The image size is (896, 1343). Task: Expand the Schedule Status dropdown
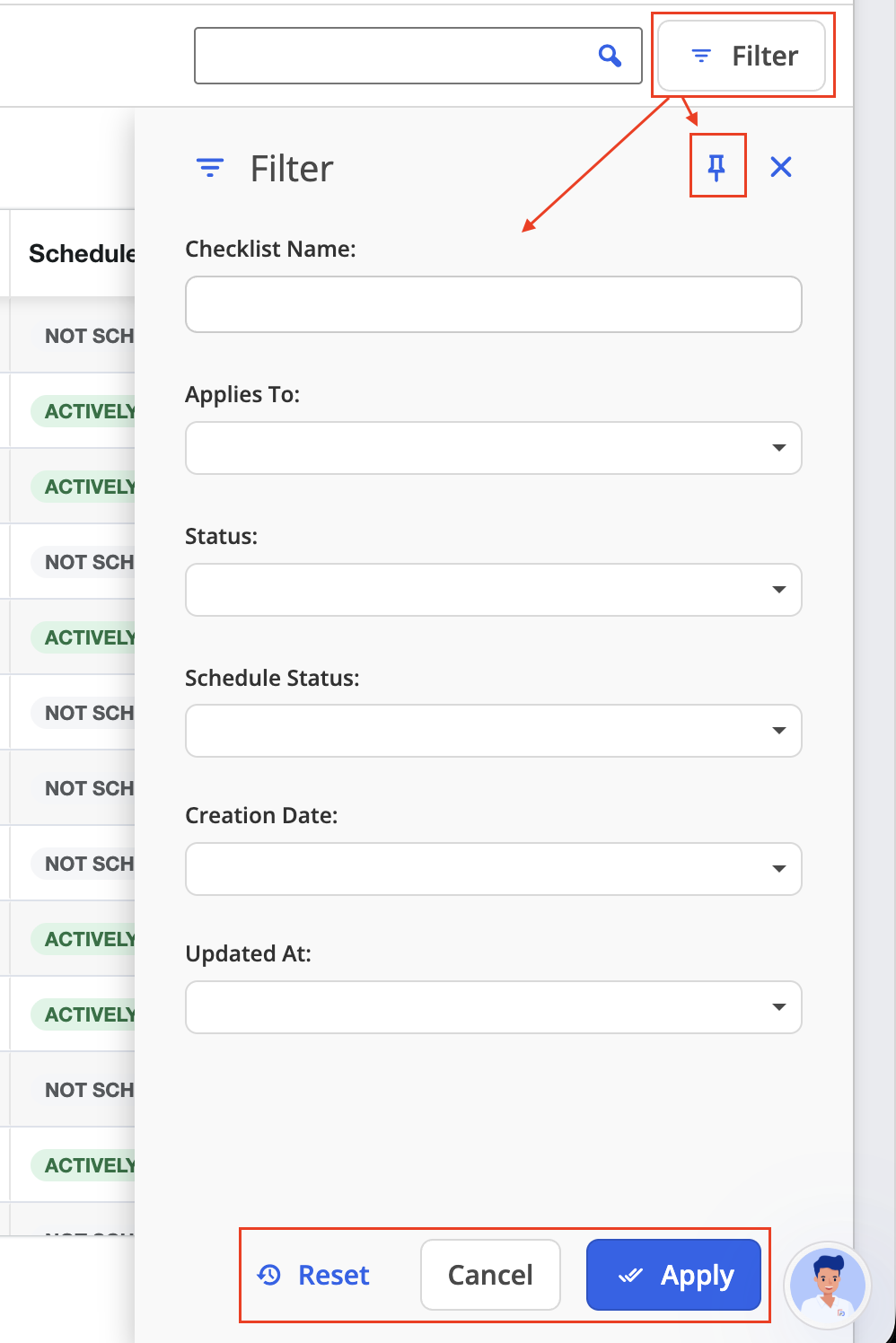494,731
